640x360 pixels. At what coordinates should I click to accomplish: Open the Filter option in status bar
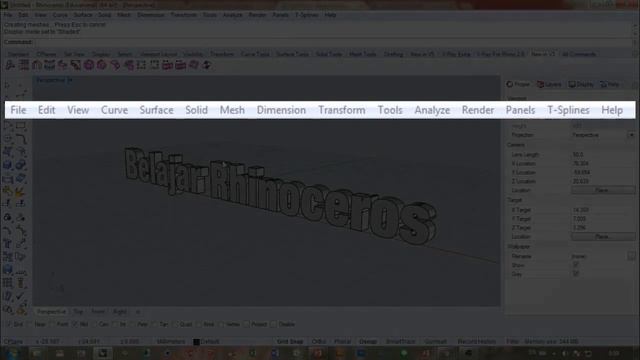point(512,342)
